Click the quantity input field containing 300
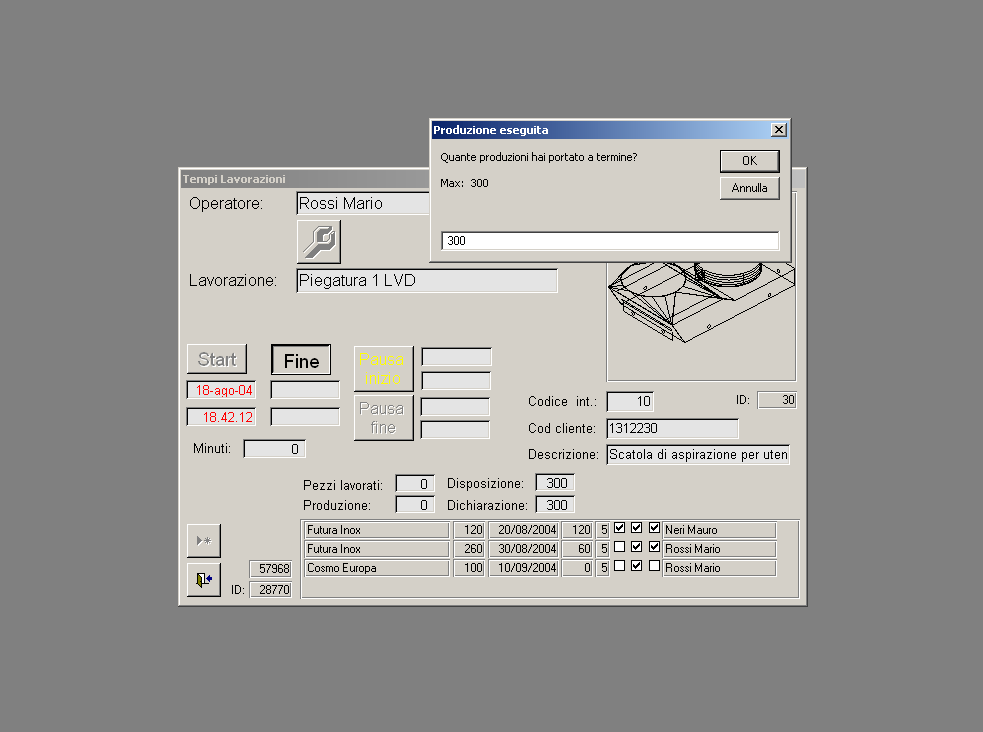 610,241
